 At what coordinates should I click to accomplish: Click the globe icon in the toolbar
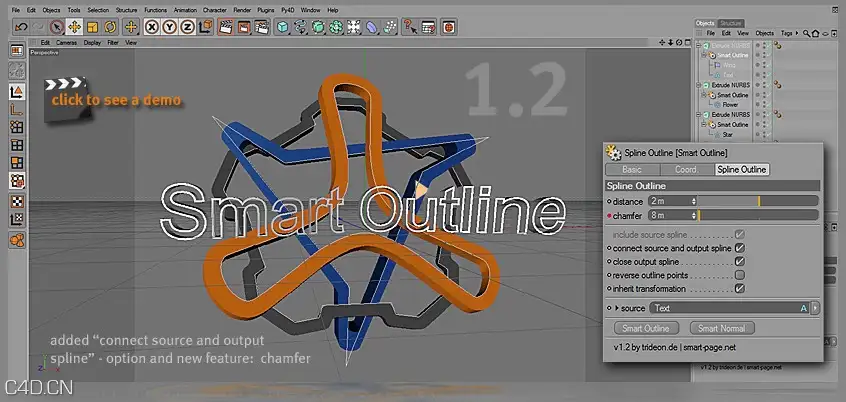coord(448,26)
